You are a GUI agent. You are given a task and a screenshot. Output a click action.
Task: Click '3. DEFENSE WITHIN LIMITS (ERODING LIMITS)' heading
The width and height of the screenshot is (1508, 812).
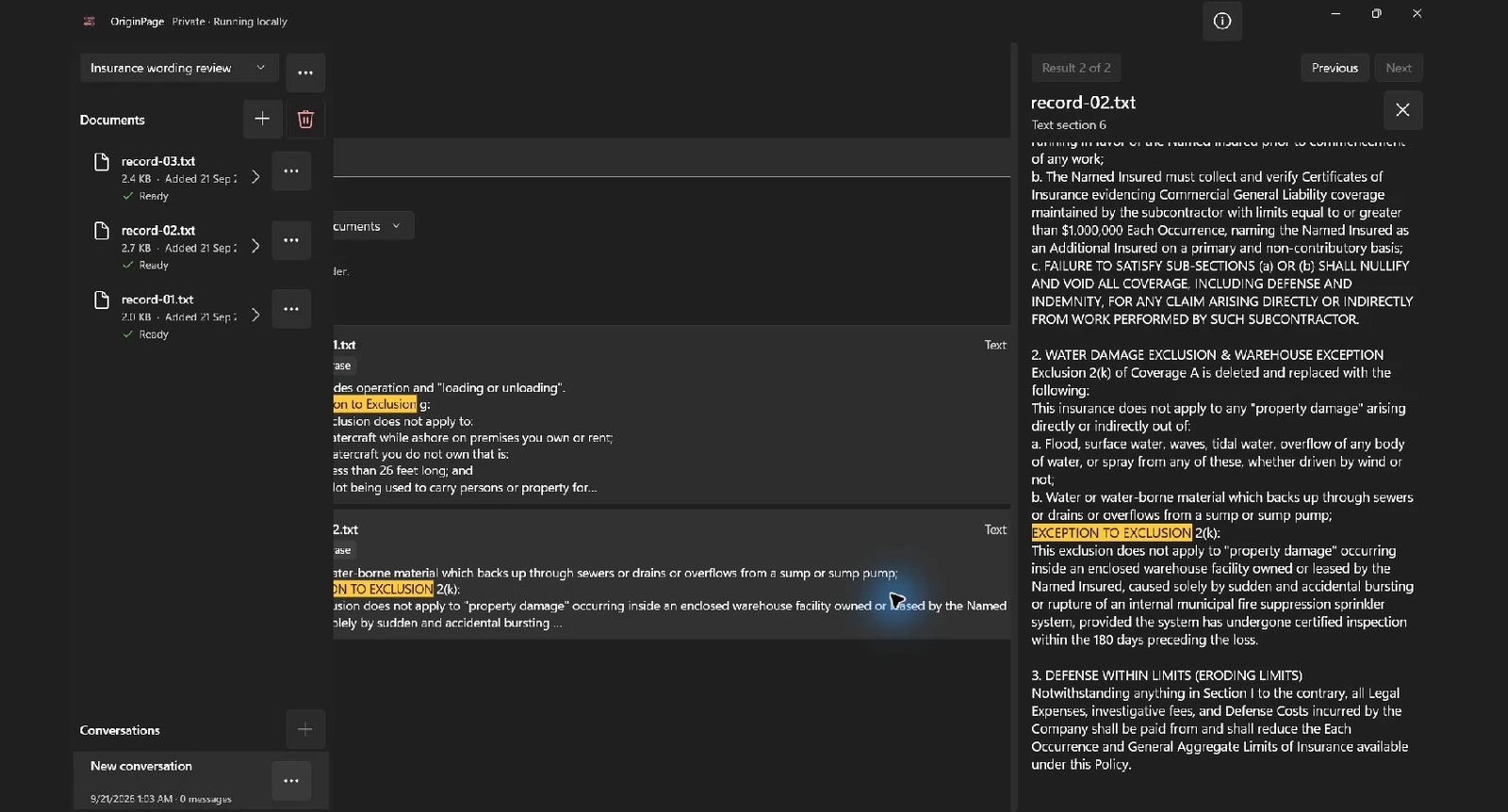(x=1167, y=675)
